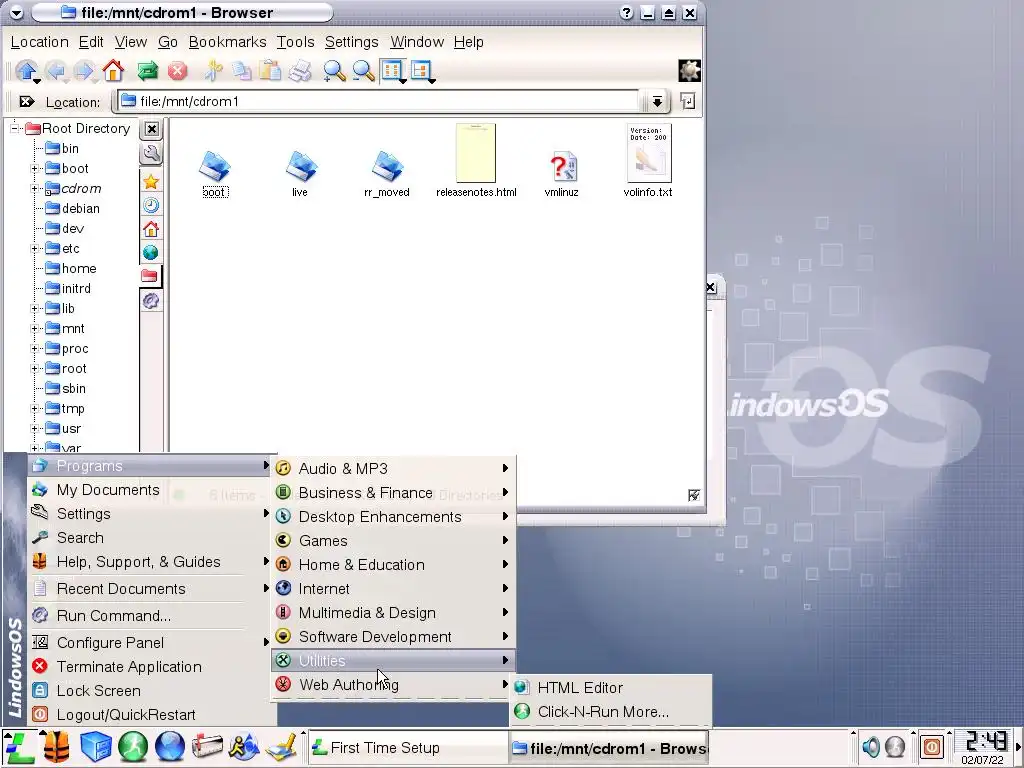The height and width of the screenshot is (768, 1024).
Task: Open the location history dropdown arrow
Action: coord(657,101)
